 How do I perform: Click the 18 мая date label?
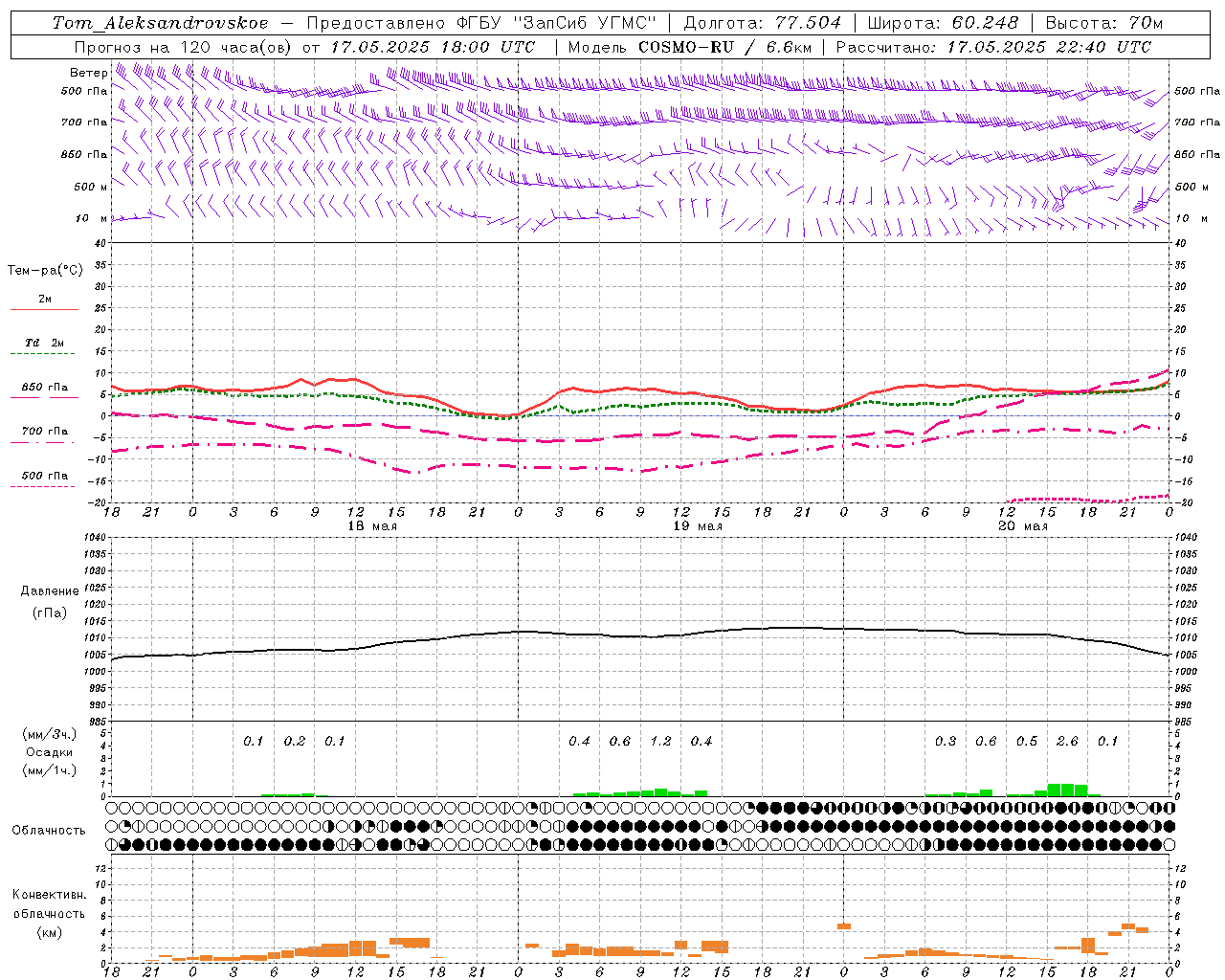click(372, 526)
